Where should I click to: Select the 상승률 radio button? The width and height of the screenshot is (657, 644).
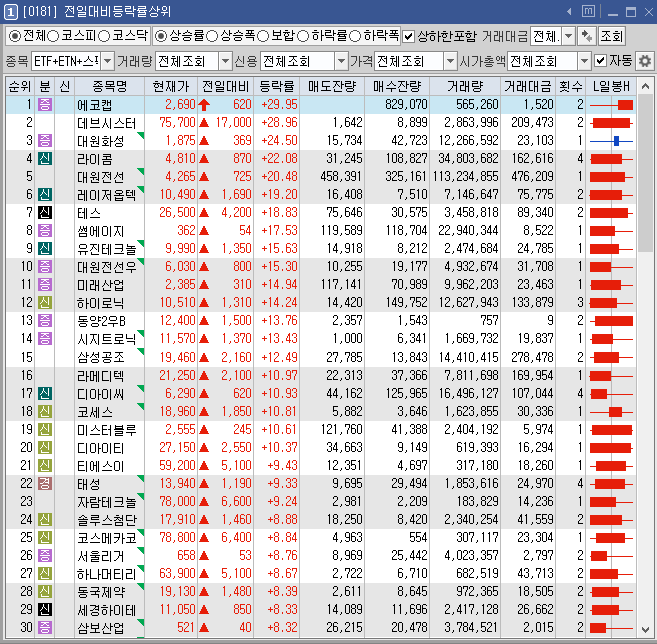coord(160,36)
